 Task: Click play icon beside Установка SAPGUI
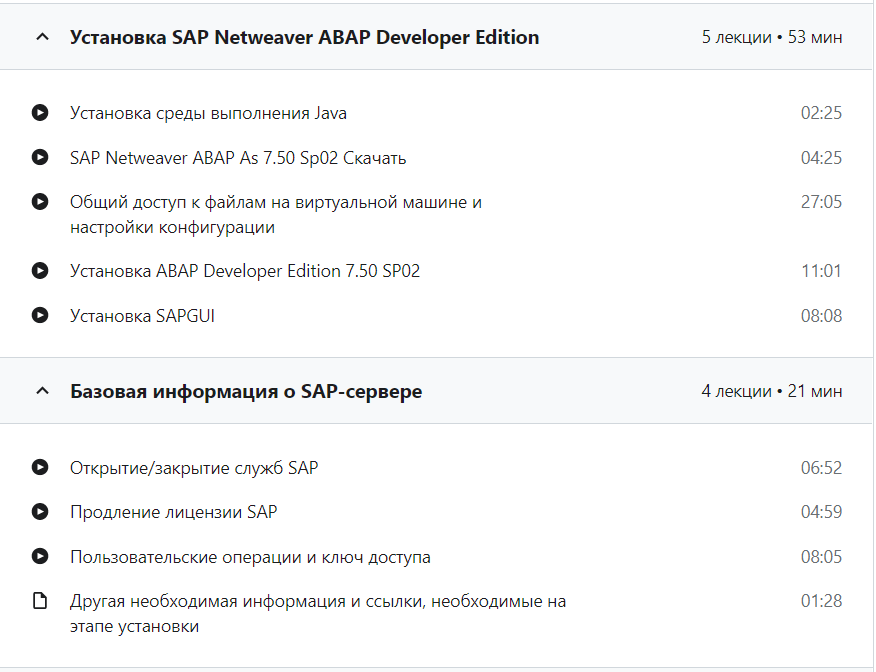point(40,315)
